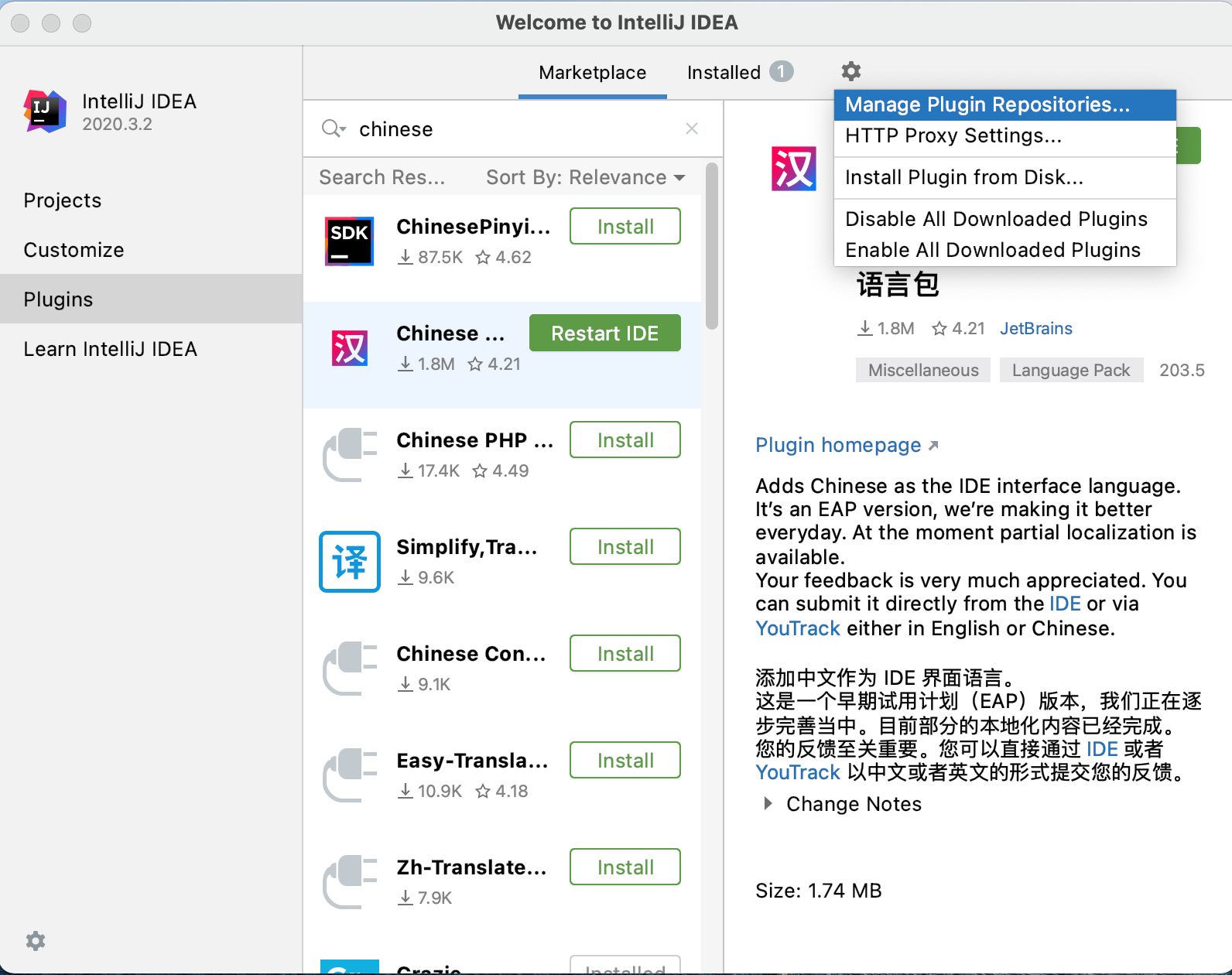Click the 203.5 version text
Screen dimensions: 1232x975
coord(1182,370)
